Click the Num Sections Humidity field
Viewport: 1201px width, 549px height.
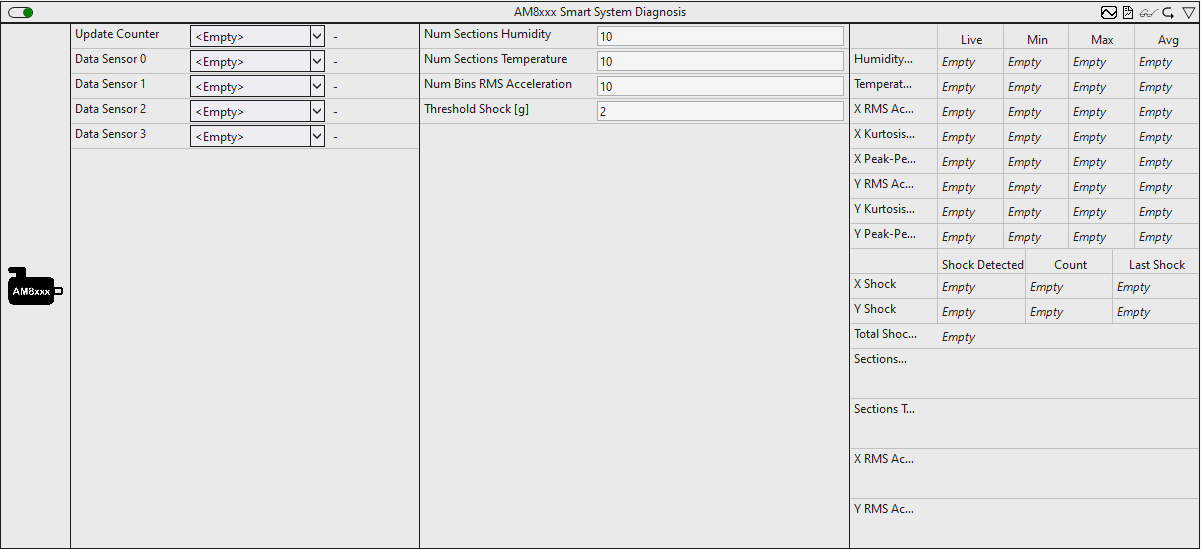tap(720, 36)
